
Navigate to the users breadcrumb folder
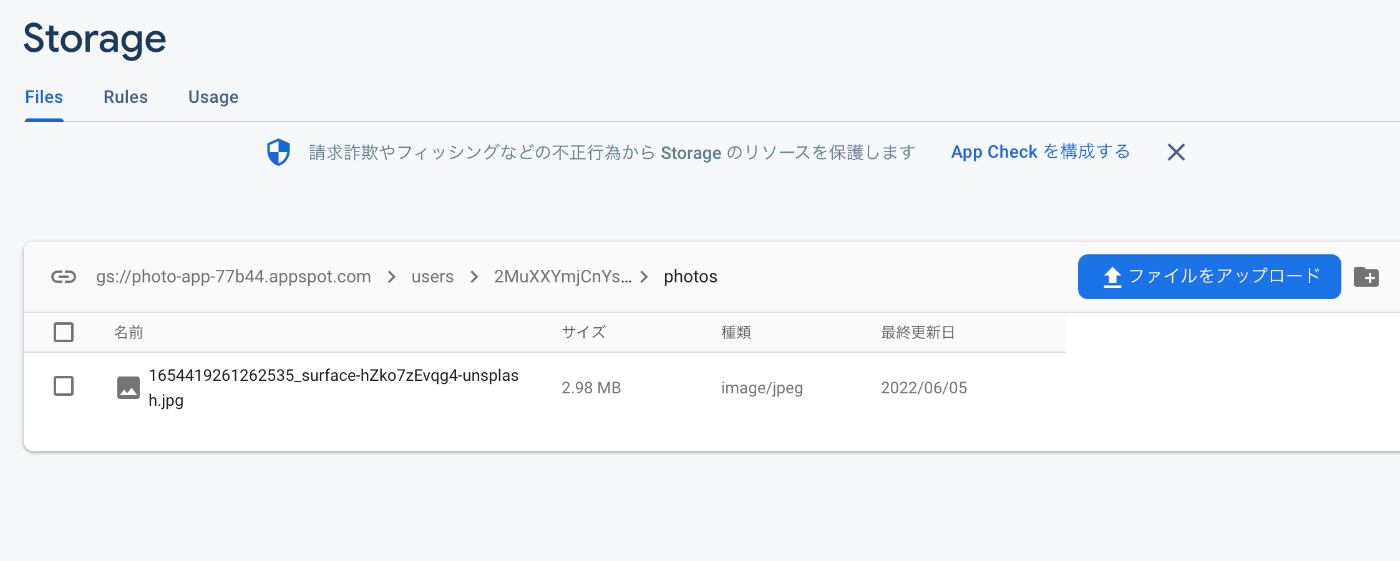[433, 277]
